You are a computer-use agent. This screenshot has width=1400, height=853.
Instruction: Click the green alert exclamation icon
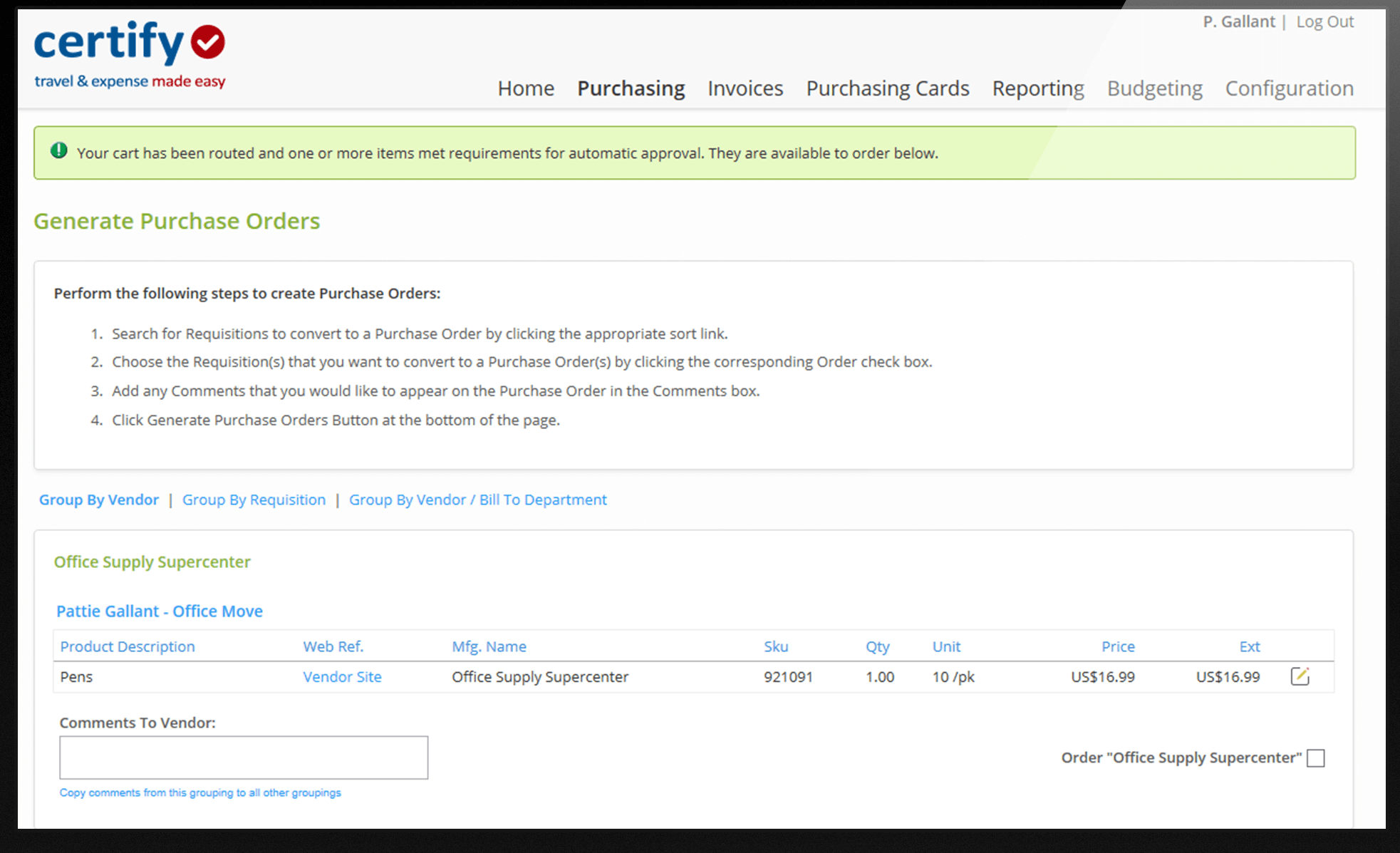[x=59, y=151]
